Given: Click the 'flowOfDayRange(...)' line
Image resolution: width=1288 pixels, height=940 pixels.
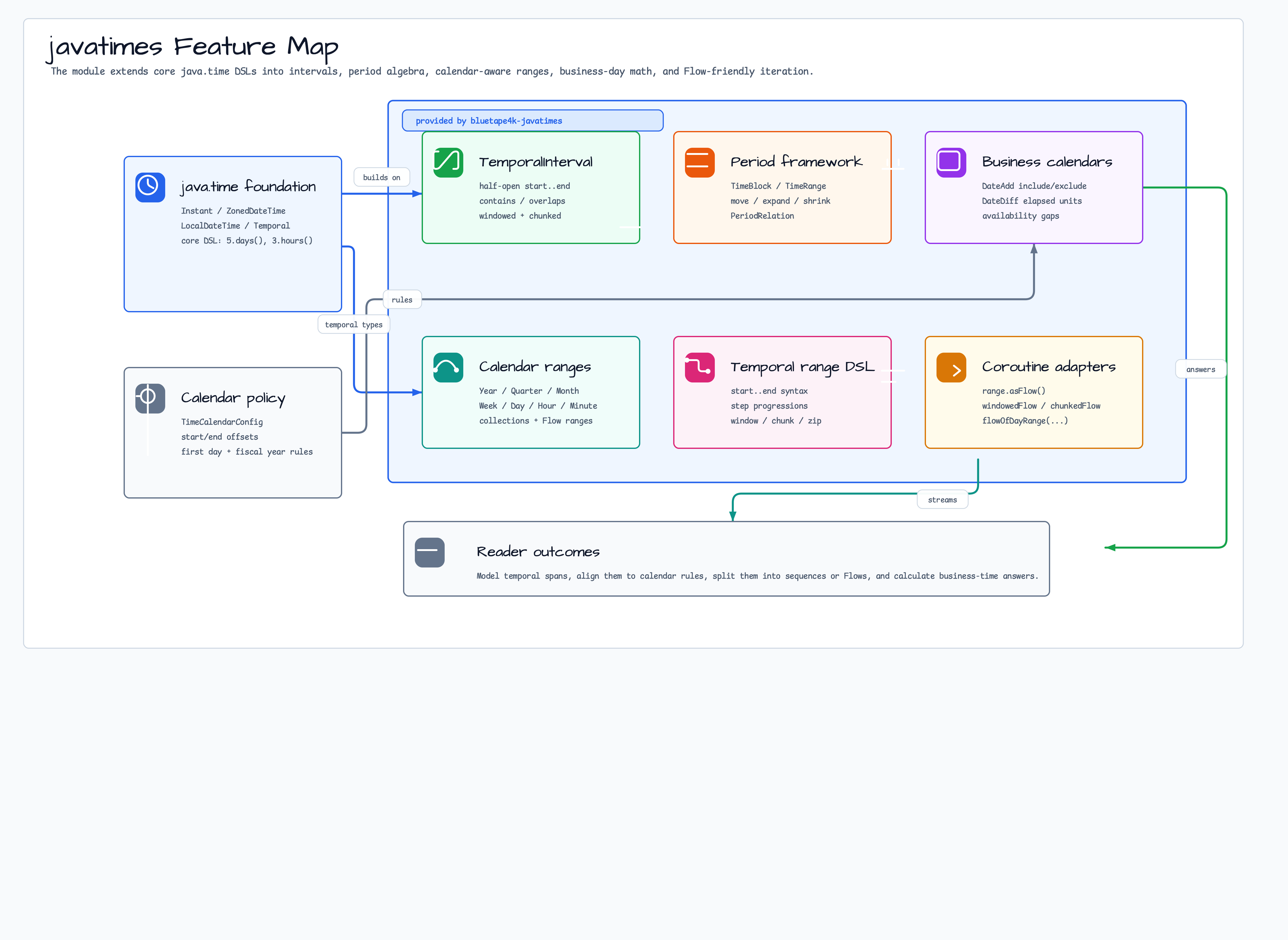Looking at the screenshot, I should (1026, 421).
